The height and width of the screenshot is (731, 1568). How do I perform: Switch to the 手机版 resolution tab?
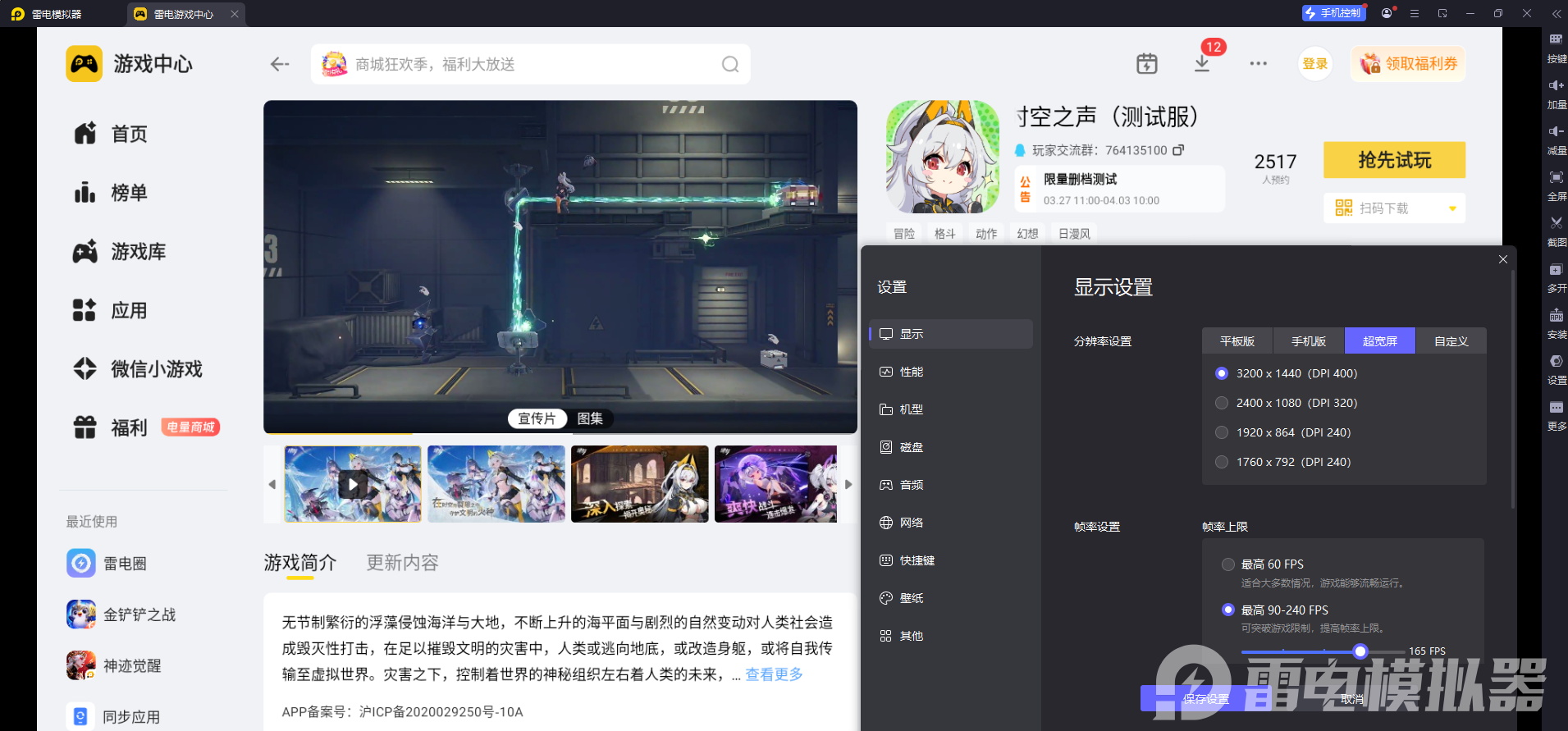tap(1309, 340)
